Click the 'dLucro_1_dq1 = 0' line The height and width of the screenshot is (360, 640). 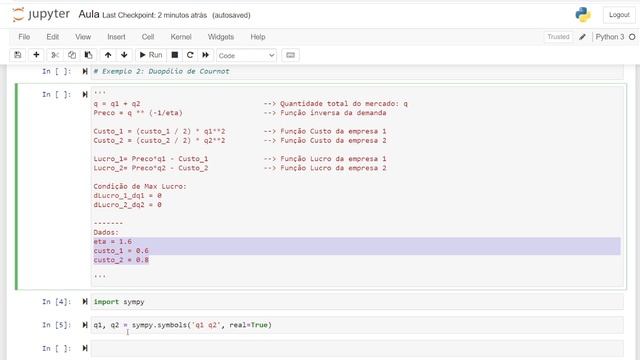tap(127, 196)
